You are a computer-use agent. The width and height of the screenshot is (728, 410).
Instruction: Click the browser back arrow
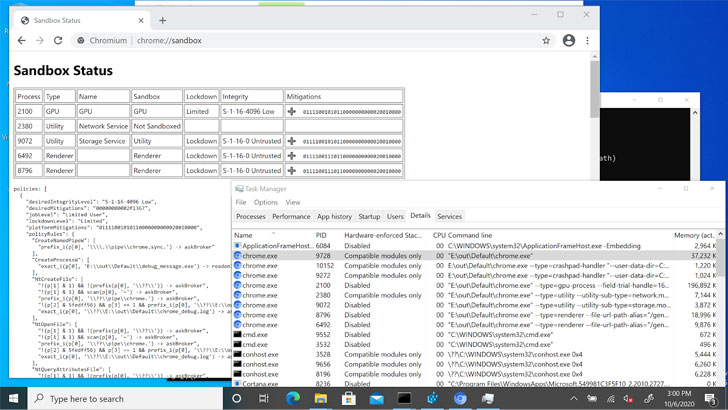(22, 41)
